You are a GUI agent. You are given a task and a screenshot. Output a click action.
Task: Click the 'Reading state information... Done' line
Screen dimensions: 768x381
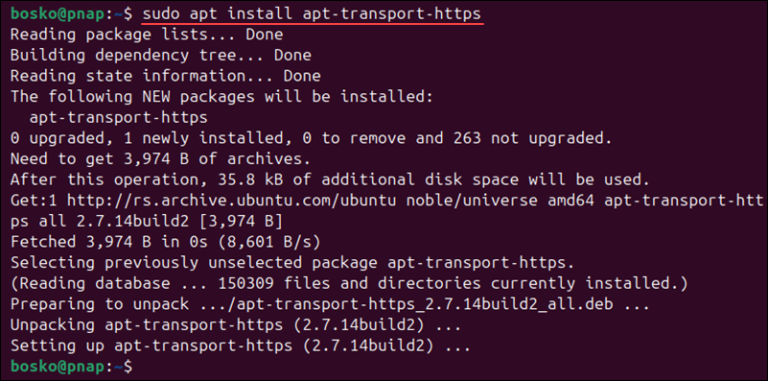pyautogui.click(x=166, y=76)
